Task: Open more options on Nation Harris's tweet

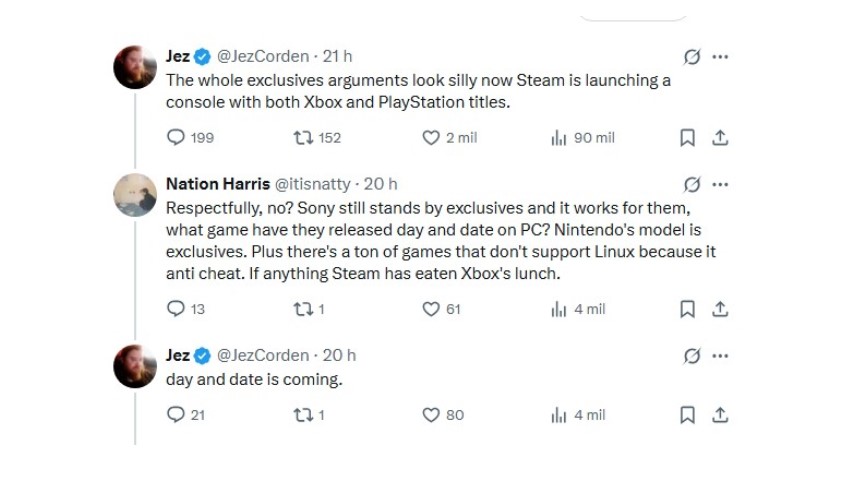Action: tap(720, 184)
